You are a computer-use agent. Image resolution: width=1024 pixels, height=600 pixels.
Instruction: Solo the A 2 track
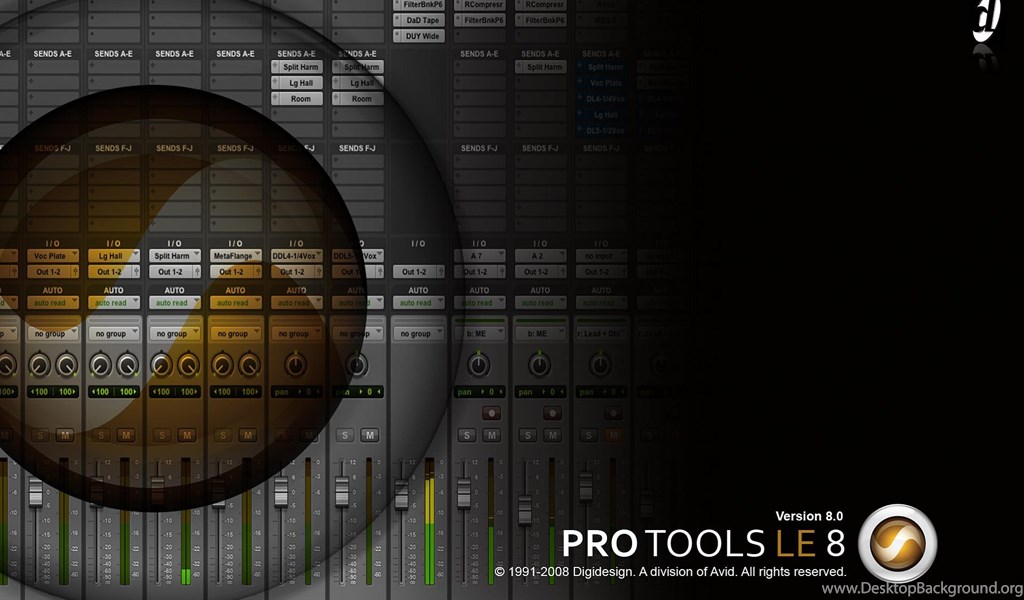click(x=527, y=435)
